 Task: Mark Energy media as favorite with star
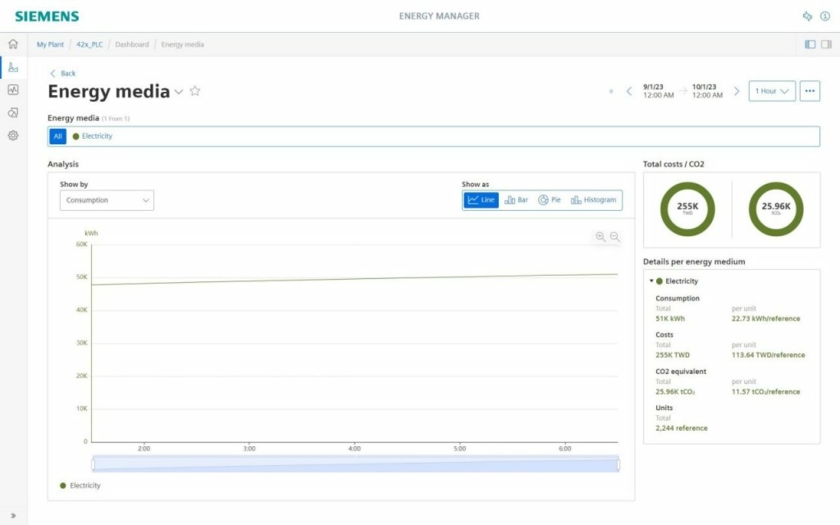coord(195,91)
